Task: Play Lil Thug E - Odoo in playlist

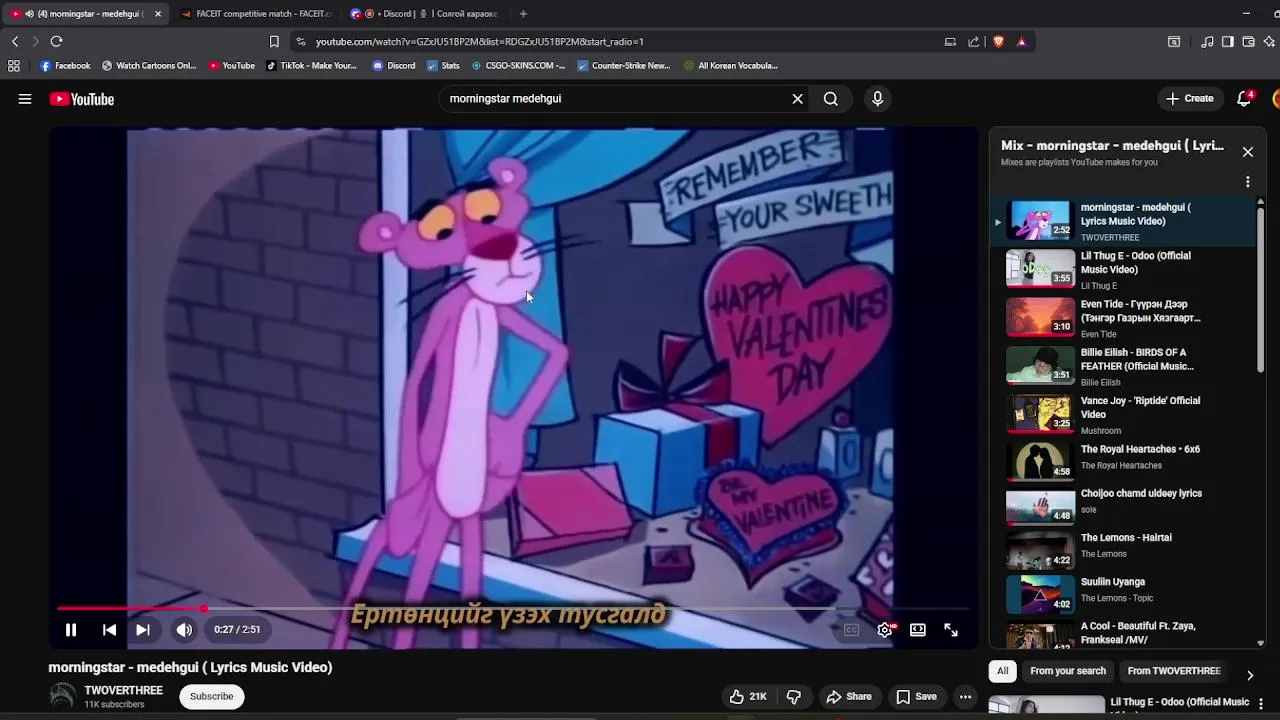Action: [x=1124, y=269]
